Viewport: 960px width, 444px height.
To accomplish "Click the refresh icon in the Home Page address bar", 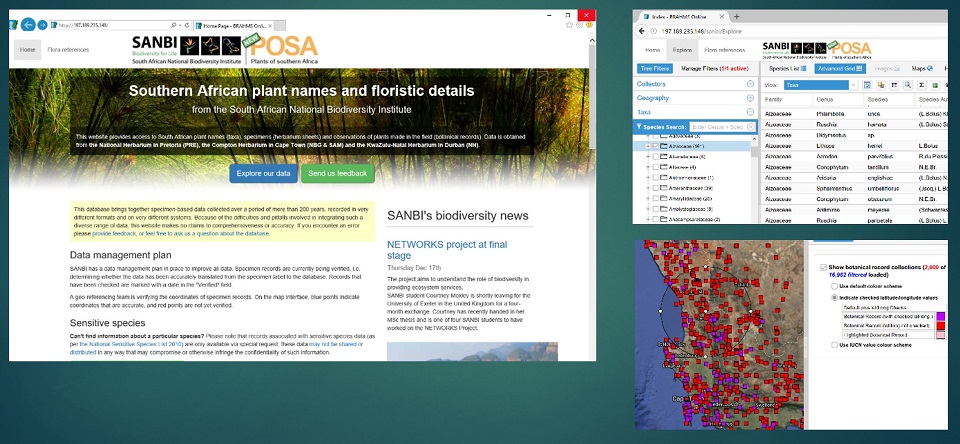I will pyautogui.click(x=187, y=25).
